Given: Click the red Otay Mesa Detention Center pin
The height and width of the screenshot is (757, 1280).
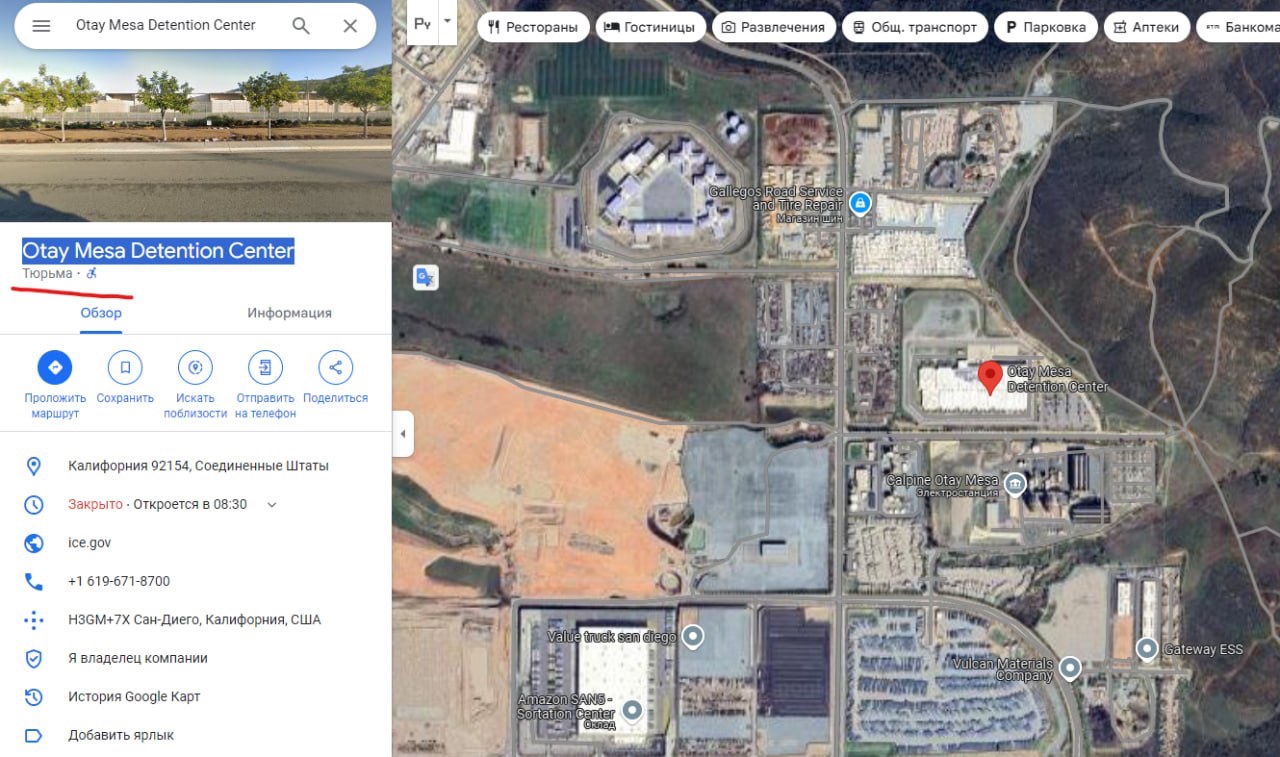Looking at the screenshot, I should click(990, 378).
